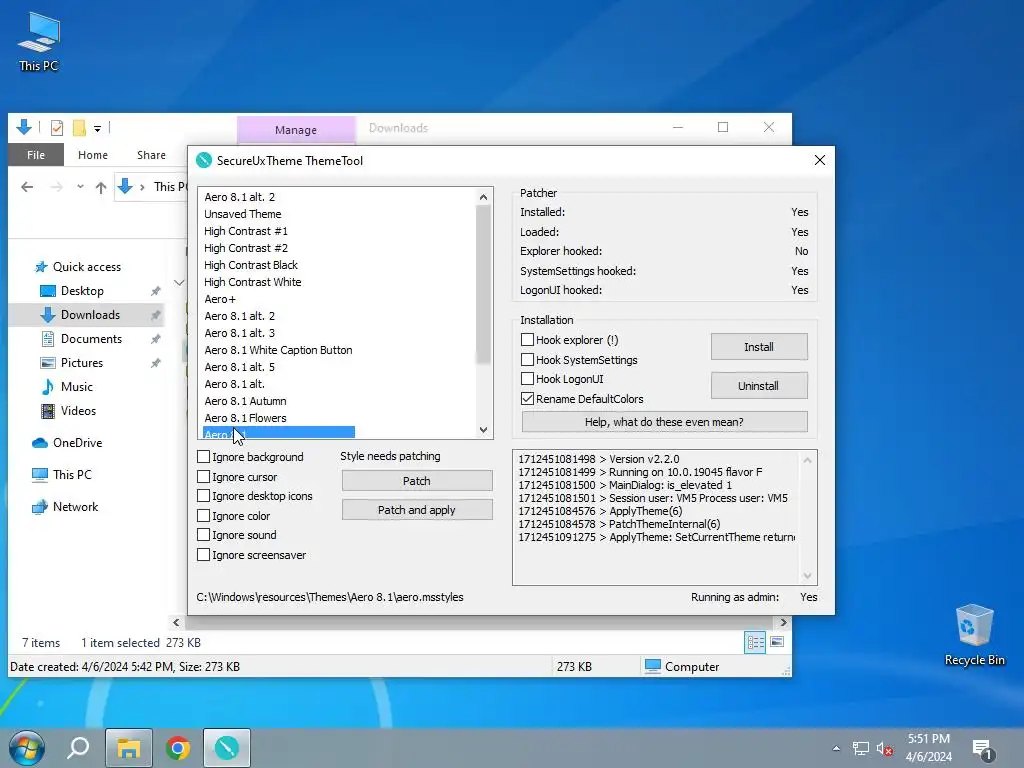
Task: Click Explorer horizontal scroll right arrow
Action: (x=784, y=622)
